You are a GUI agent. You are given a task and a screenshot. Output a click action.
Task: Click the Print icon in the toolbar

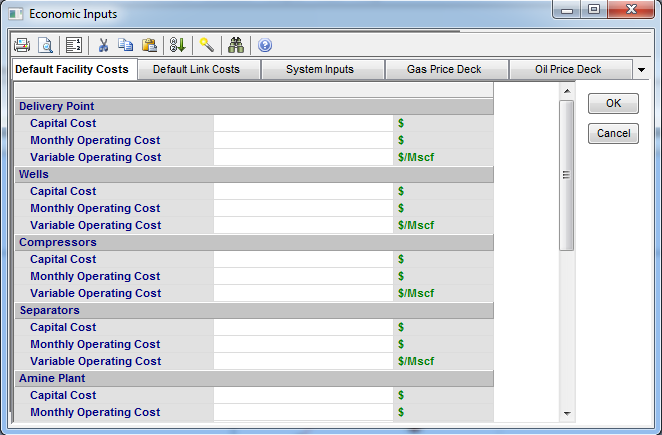pos(22,45)
